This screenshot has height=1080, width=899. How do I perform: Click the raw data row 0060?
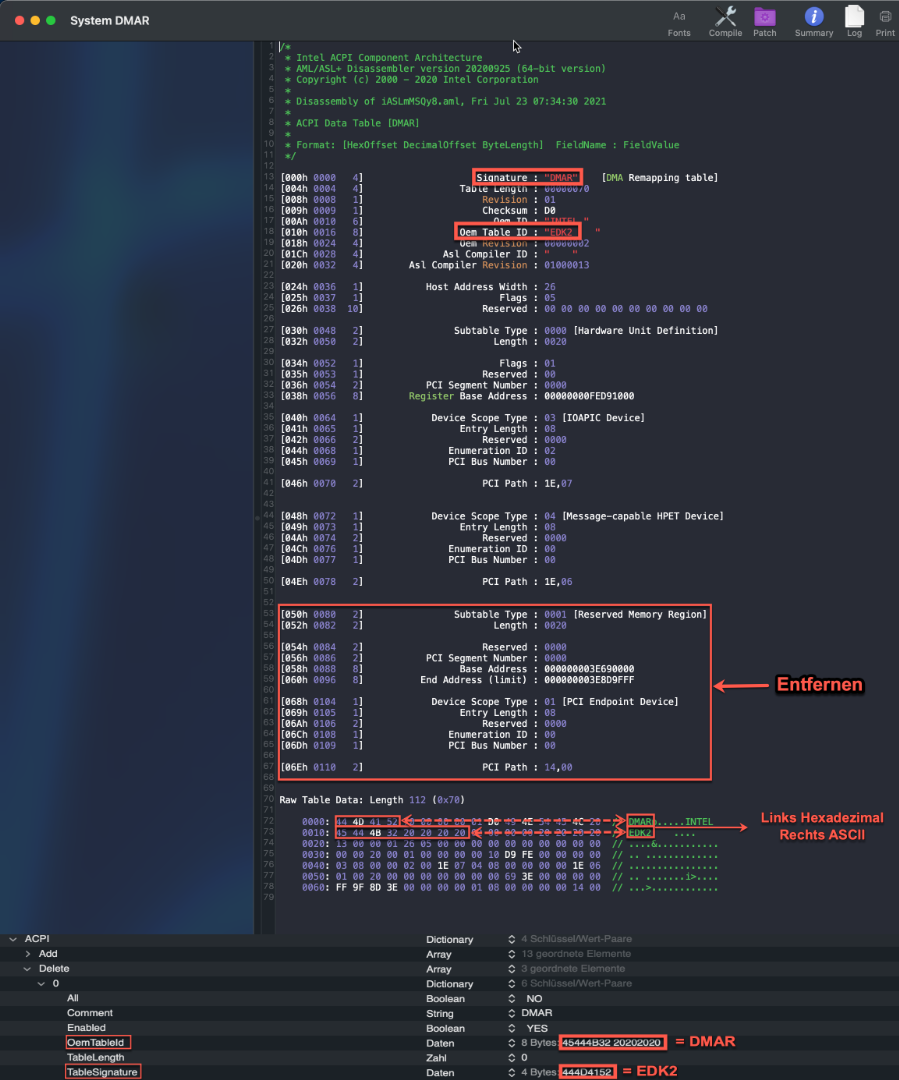tap(510, 888)
